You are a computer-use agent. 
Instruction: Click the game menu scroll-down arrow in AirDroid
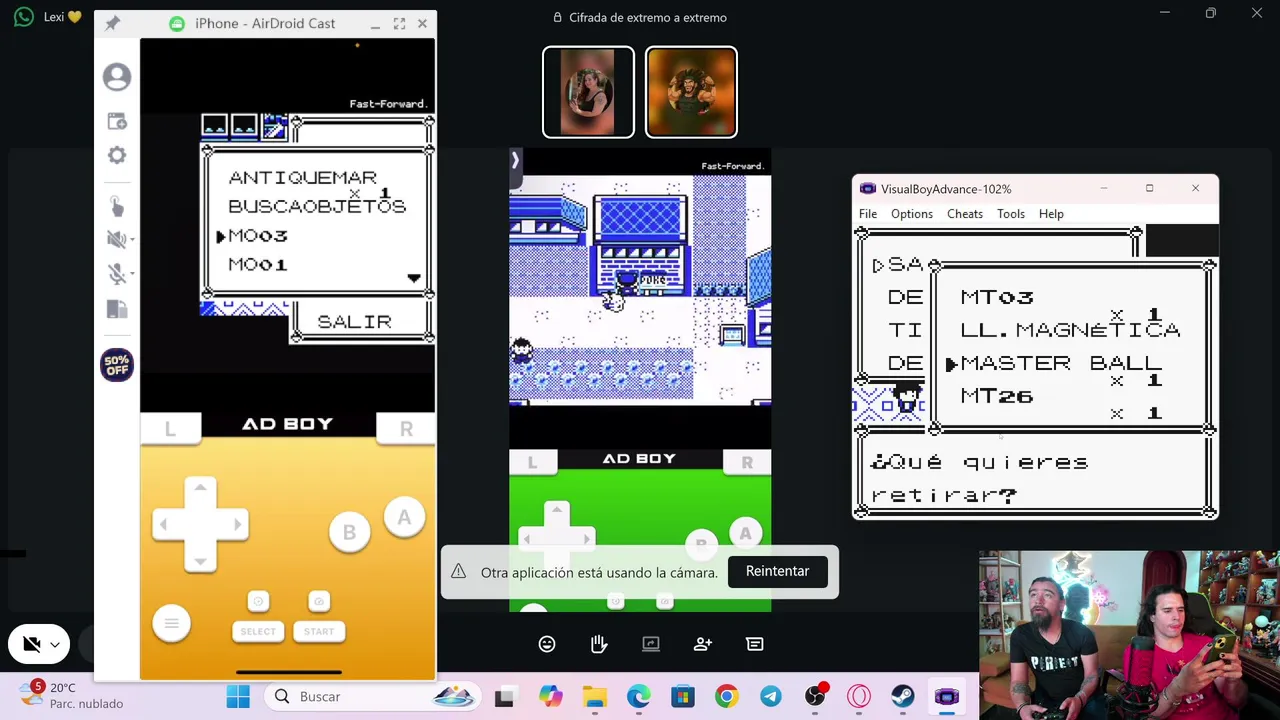point(414,279)
